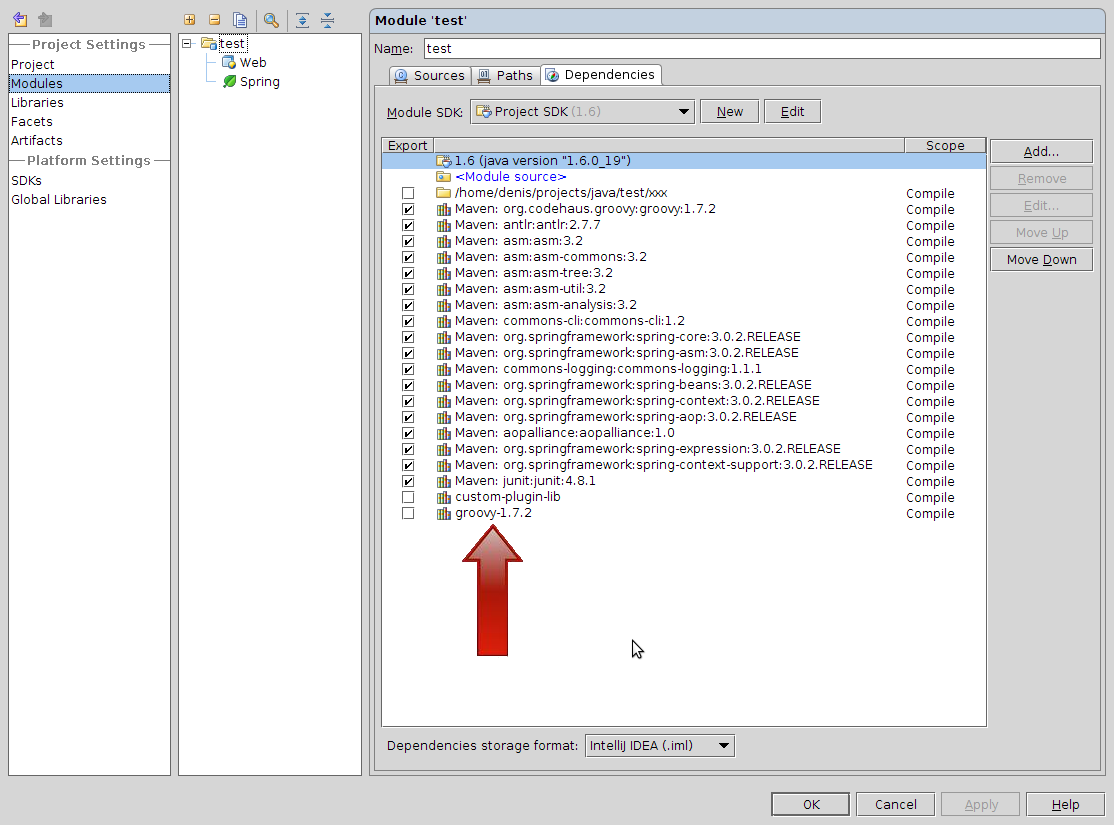Viewport: 1114px width, 825px height.
Task: Switch to the Paths tab
Action: click(x=505, y=75)
